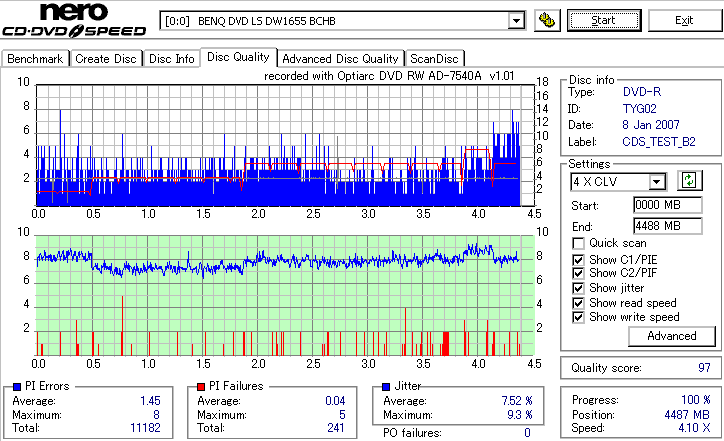Enable the Quick scan checkbox
Viewport: 724px width, 441px height.
(x=578, y=243)
